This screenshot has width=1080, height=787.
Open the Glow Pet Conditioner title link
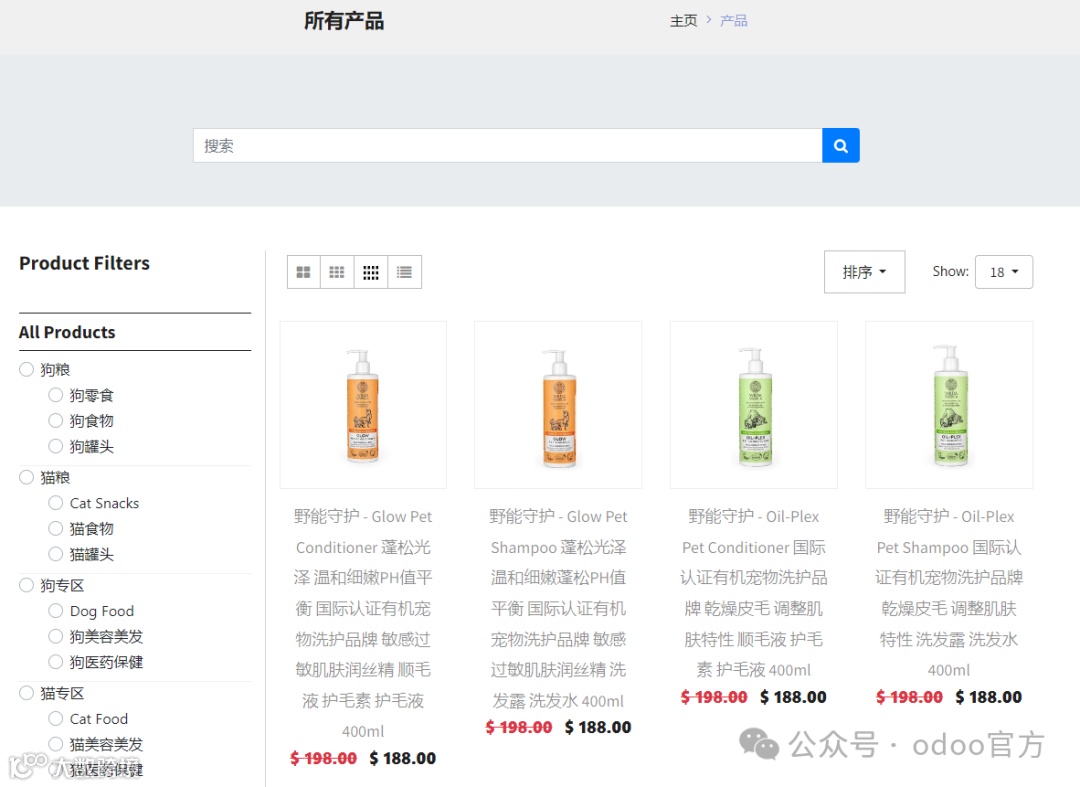pyautogui.click(x=363, y=624)
